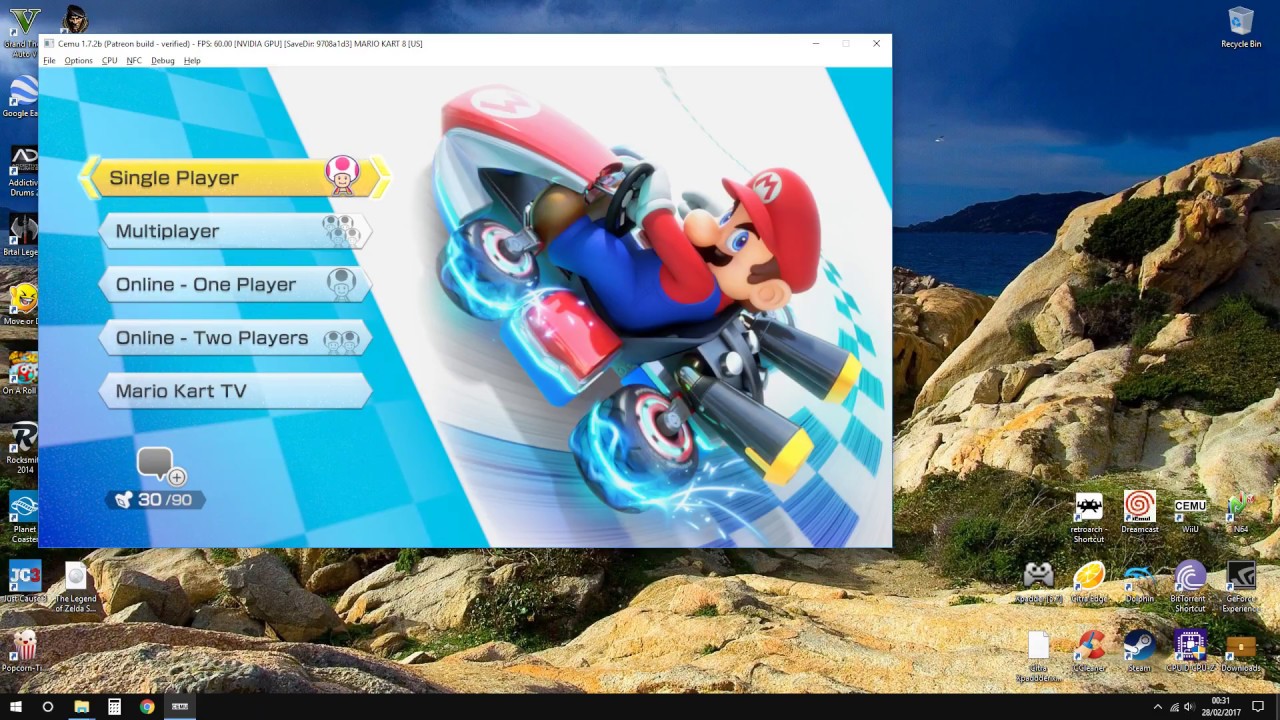The height and width of the screenshot is (720, 1280).
Task: Open the Debug menu in Cemu
Action: [162, 61]
